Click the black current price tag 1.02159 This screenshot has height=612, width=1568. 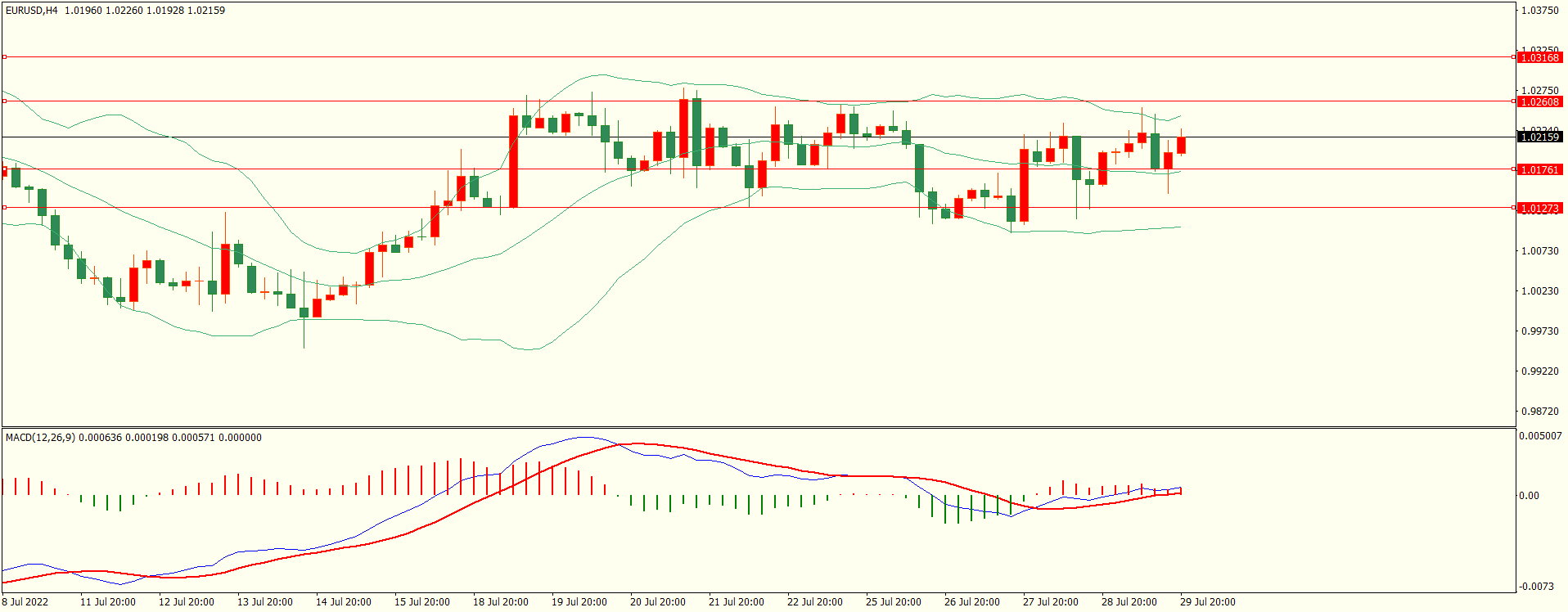click(1539, 137)
